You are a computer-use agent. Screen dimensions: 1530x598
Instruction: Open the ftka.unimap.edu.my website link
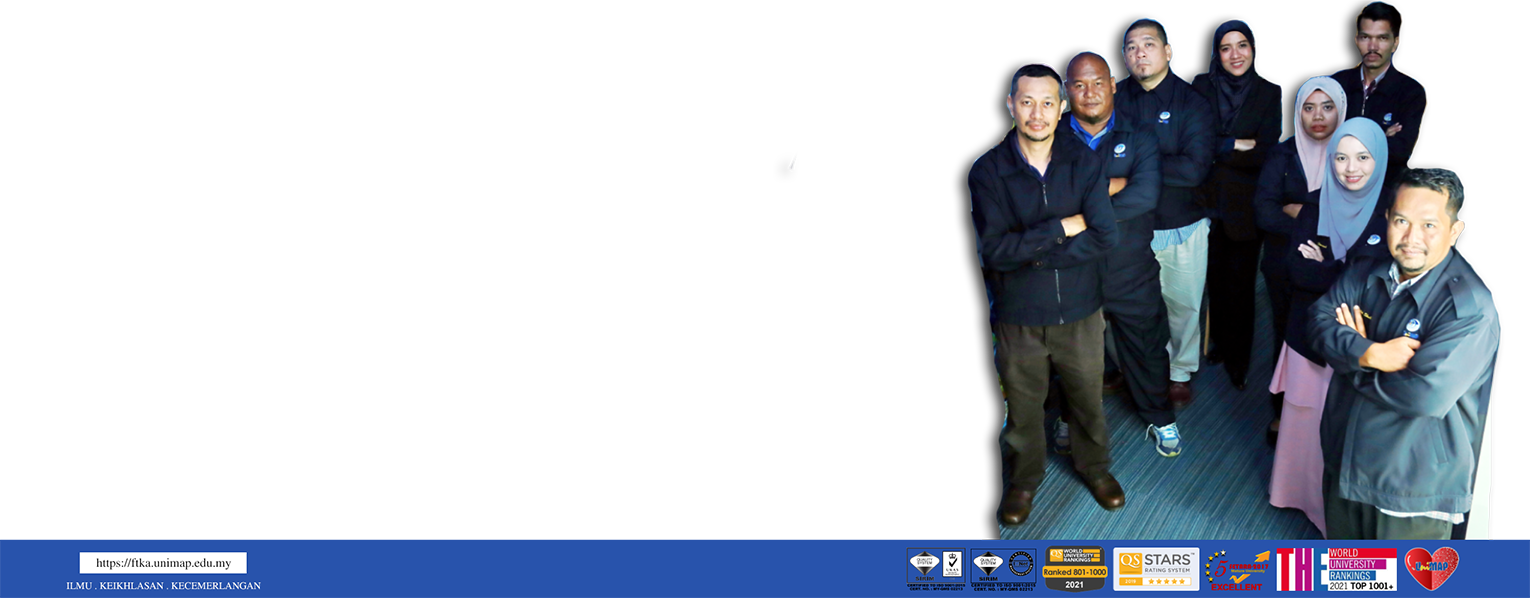tap(163, 563)
